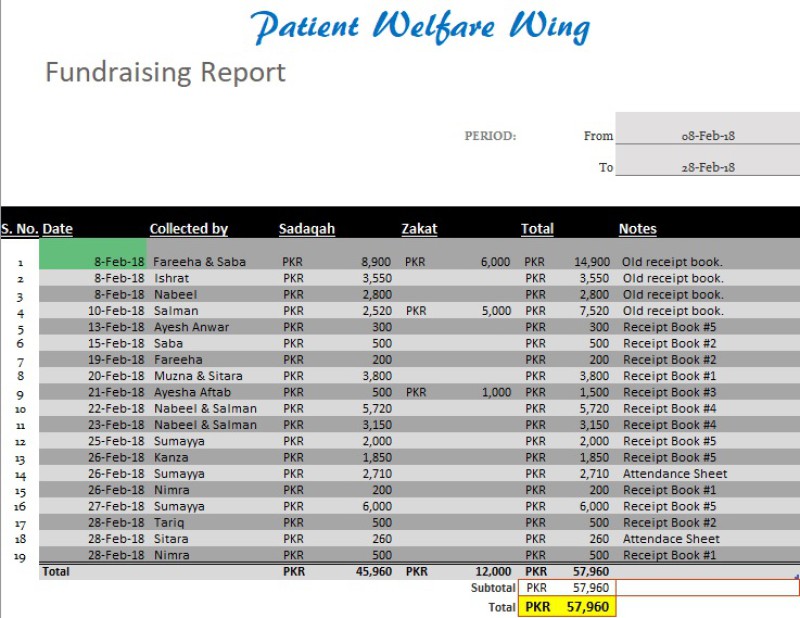Click the From date field showing 08-Feb-18
The image size is (800, 618).
(x=707, y=136)
